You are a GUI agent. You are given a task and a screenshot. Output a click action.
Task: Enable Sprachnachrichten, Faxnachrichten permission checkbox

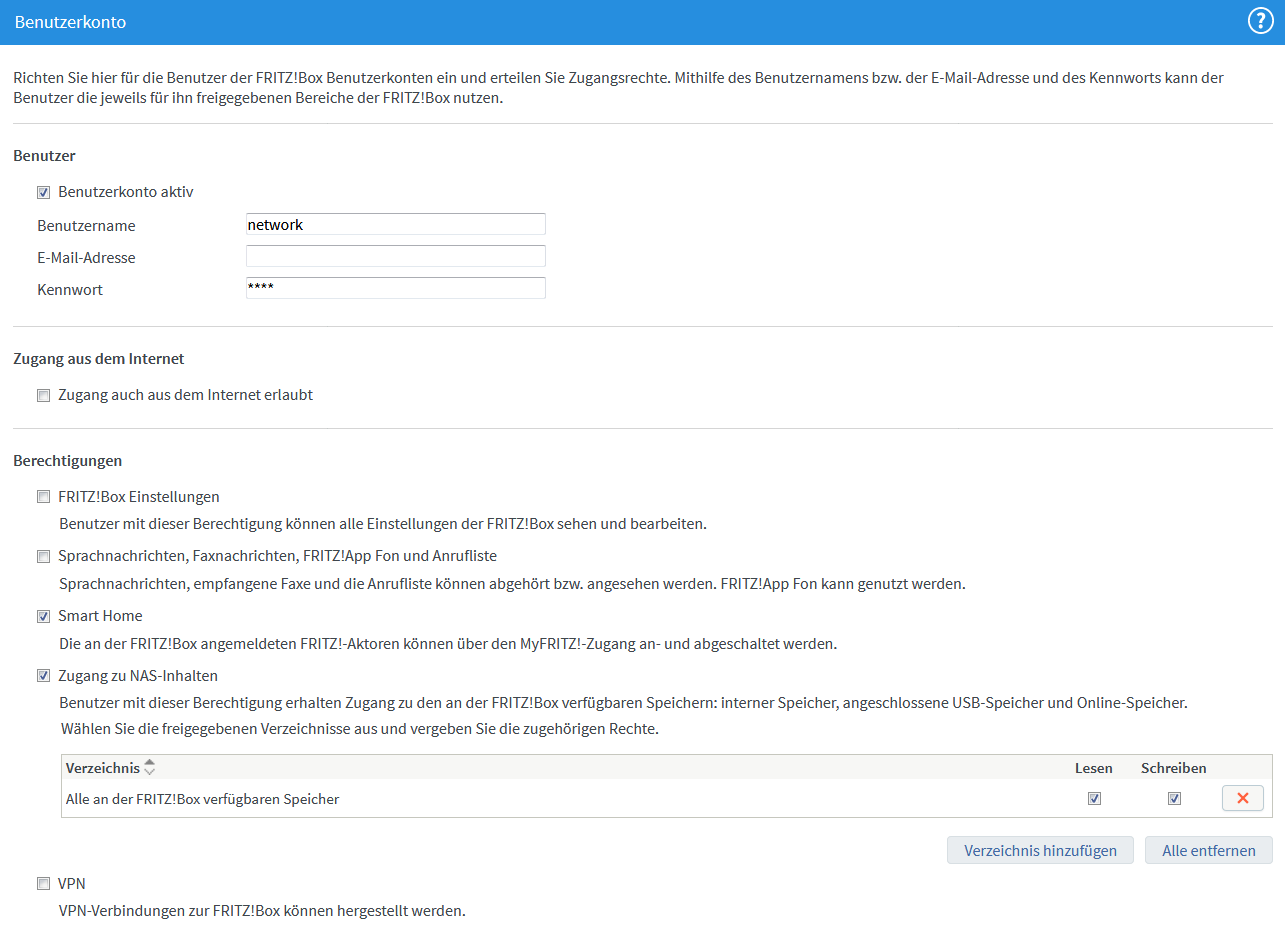click(44, 556)
